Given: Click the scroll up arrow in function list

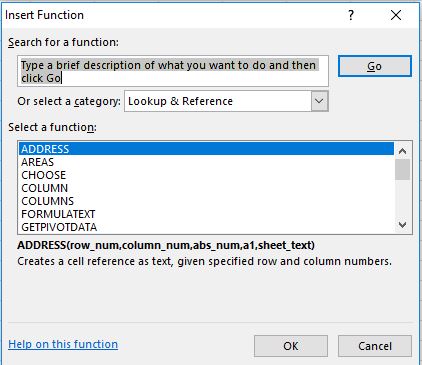Looking at the screenshot, I should (402, 151).
